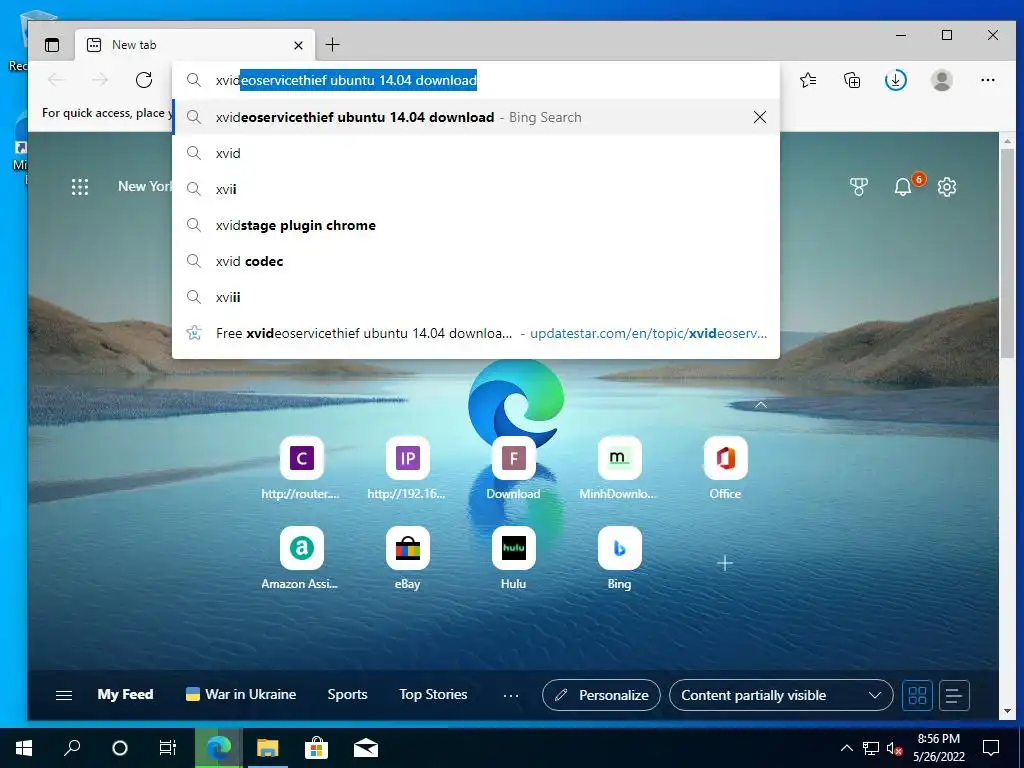Open the notifications bell icon
1024x768 pixels.
(903, 187)
